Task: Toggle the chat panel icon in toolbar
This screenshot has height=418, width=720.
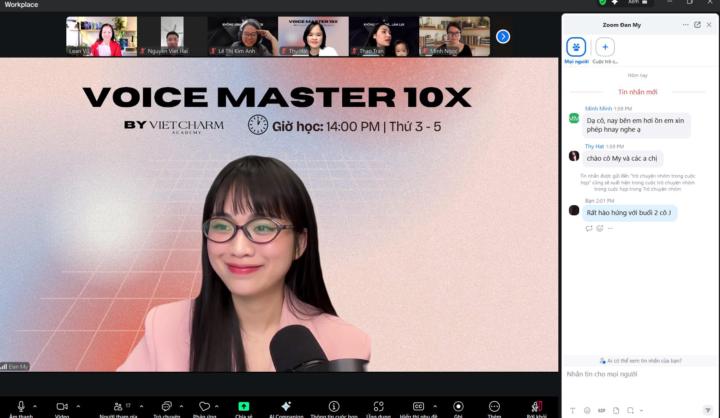Action: coord(167,406)
